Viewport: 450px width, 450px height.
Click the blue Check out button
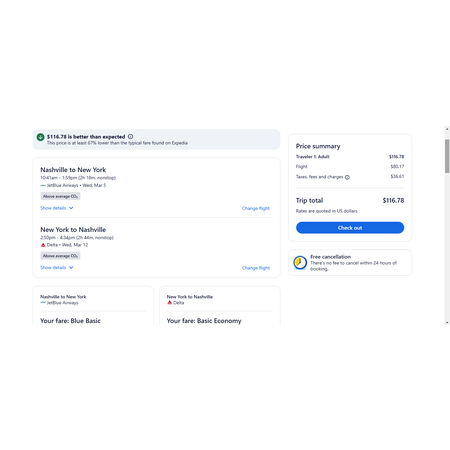[350, 228]
